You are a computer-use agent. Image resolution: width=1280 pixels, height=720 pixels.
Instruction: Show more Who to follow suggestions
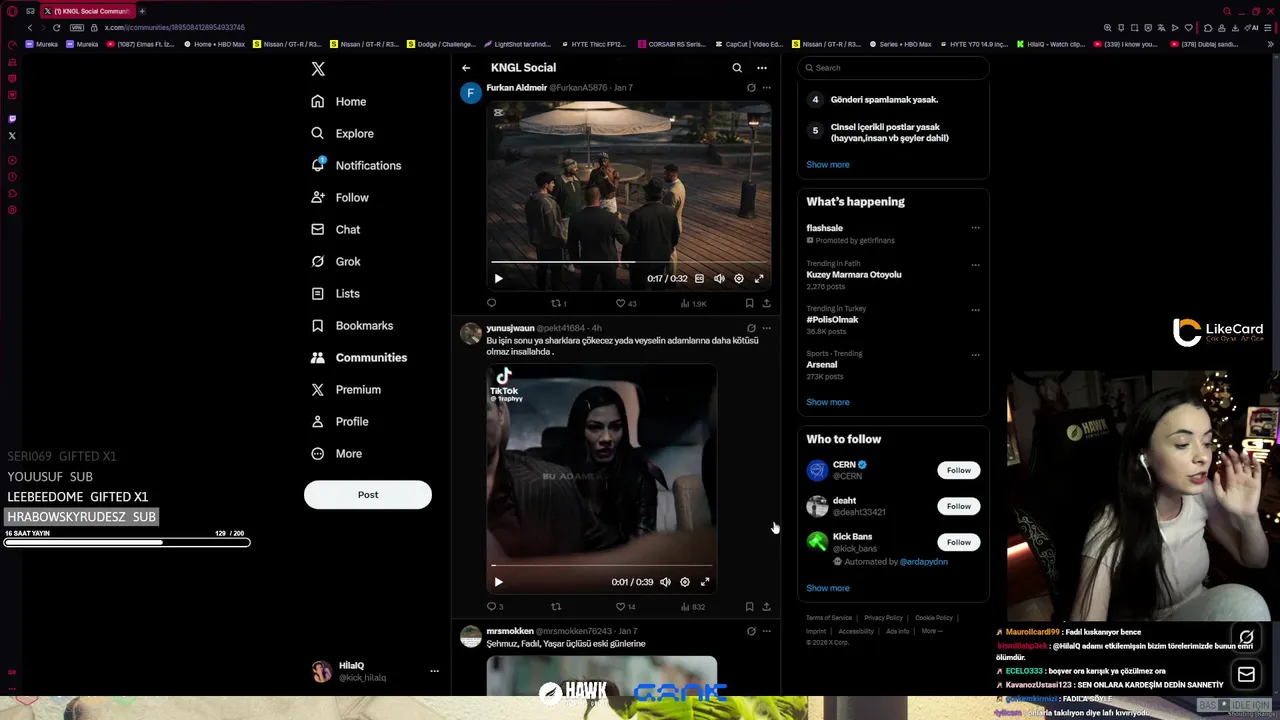click(x=828, y=588)
